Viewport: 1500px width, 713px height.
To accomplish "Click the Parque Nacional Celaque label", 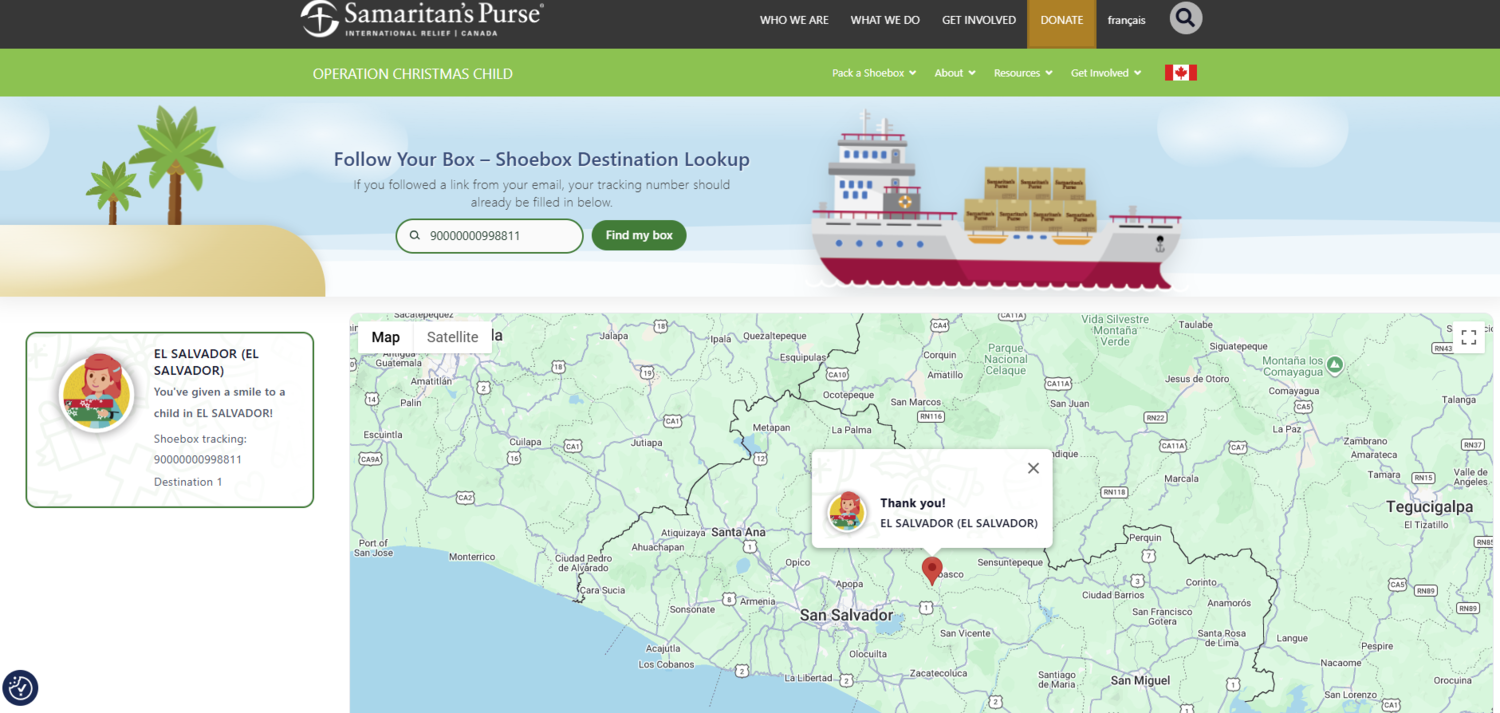I will [x=1006, y=359].
